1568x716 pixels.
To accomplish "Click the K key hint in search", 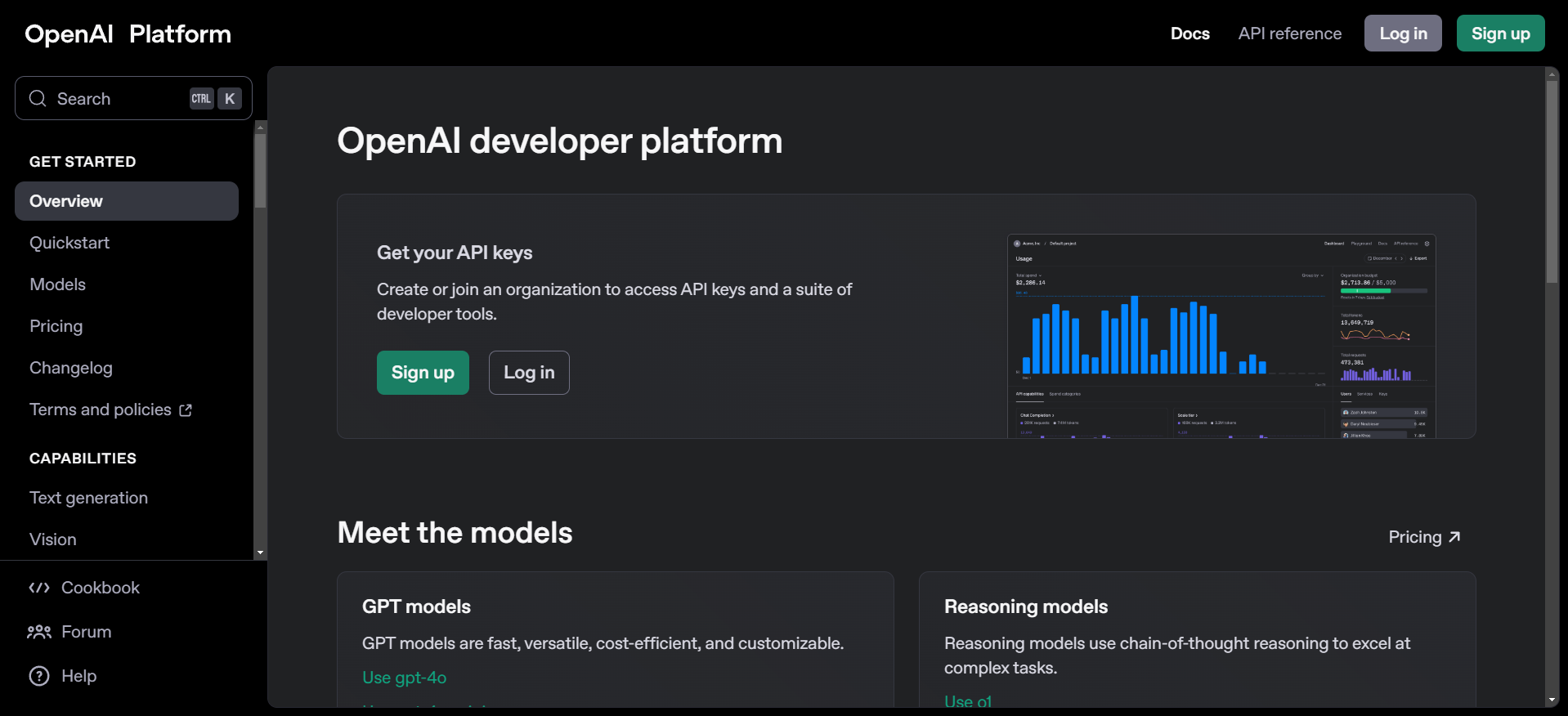I will 230,99.
